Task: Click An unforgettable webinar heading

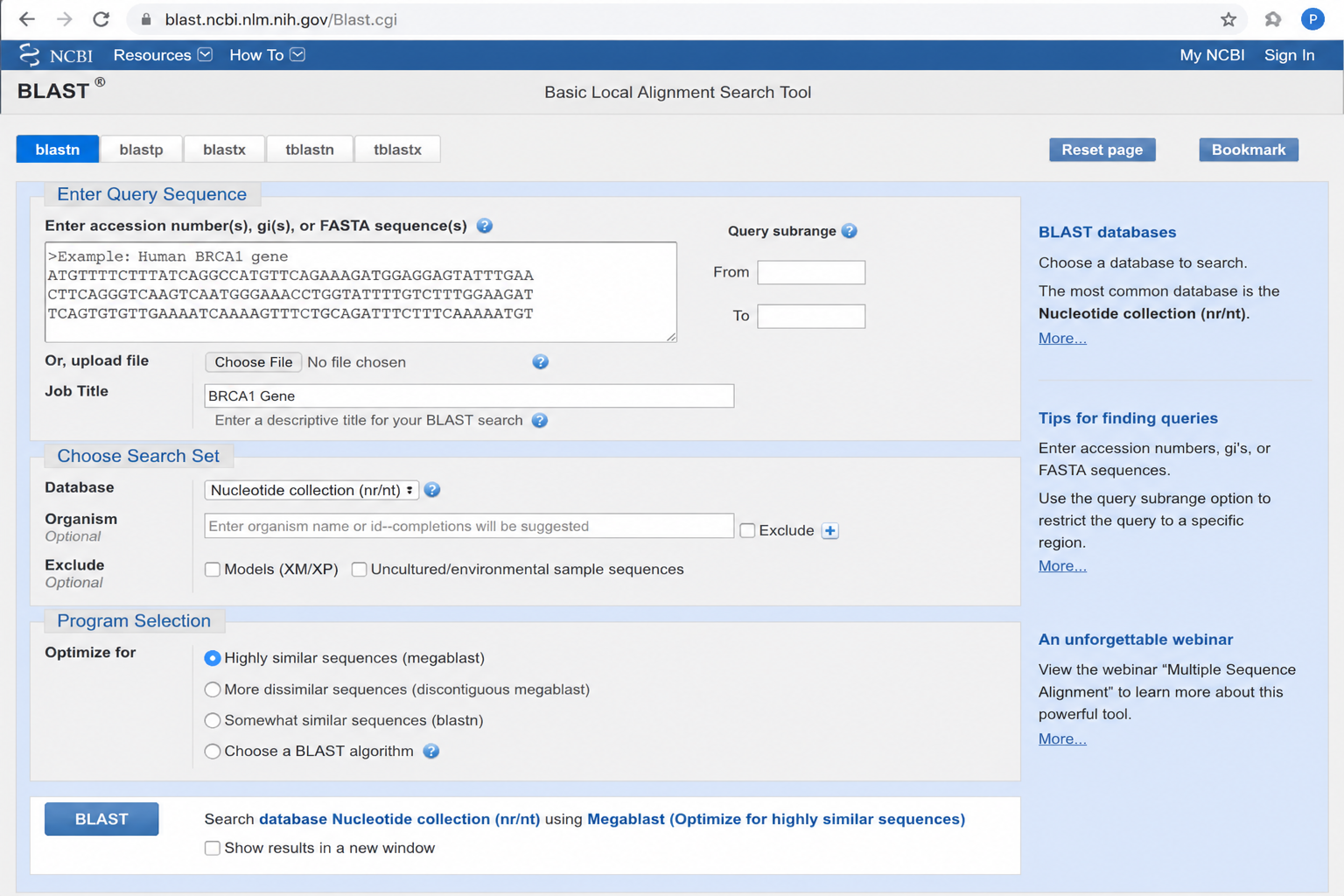Action: coord(1136,640)
